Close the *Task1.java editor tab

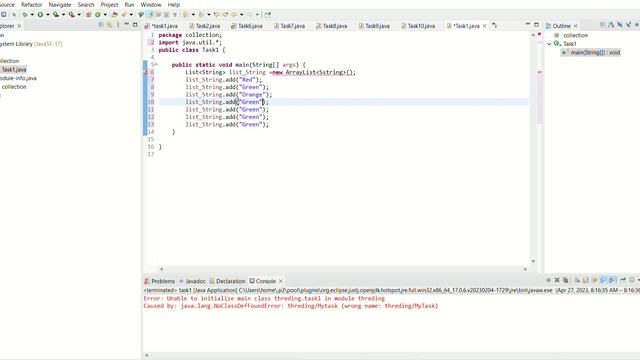(484, 26)
